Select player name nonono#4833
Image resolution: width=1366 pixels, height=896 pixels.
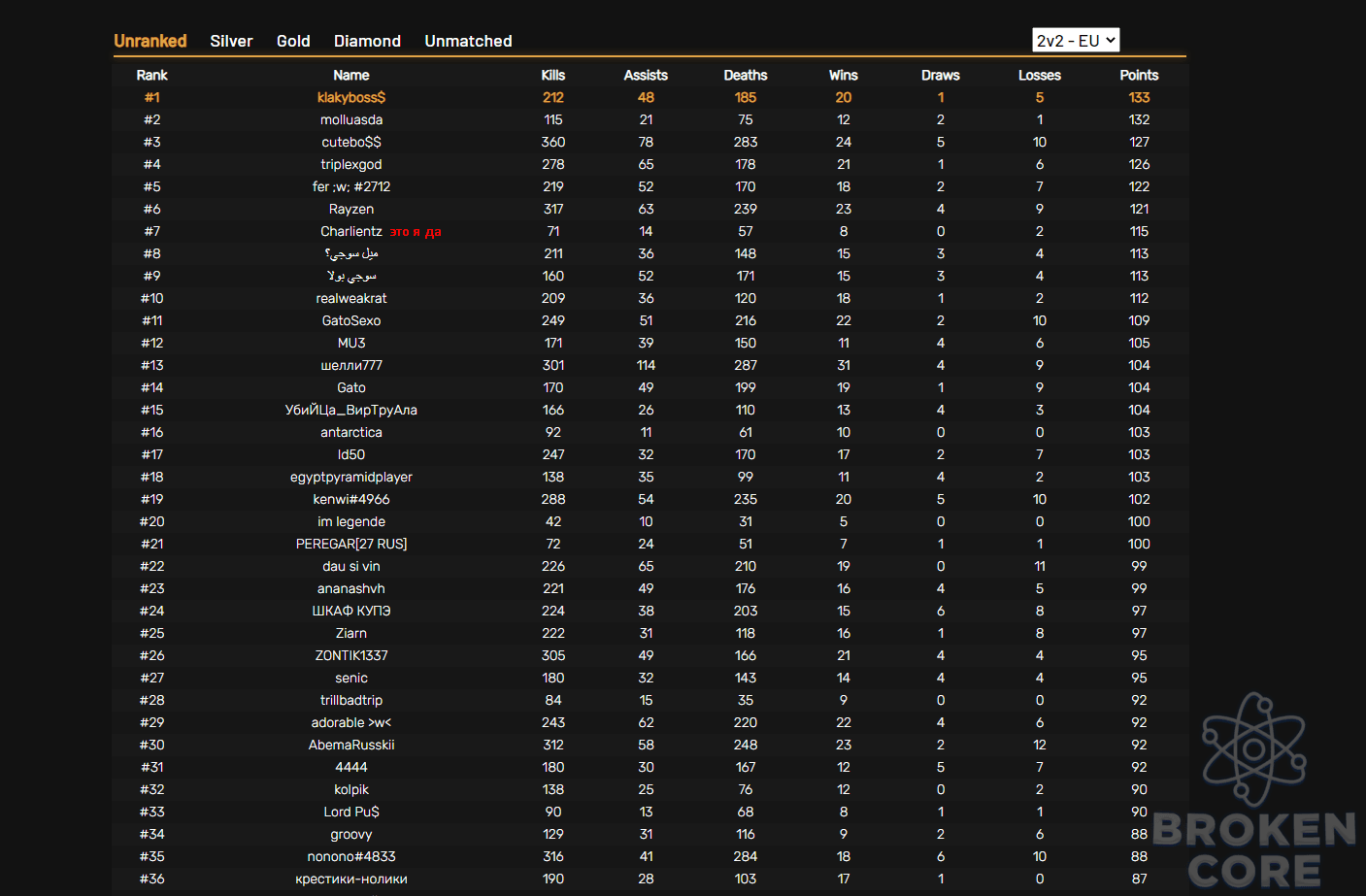[351, 856]
